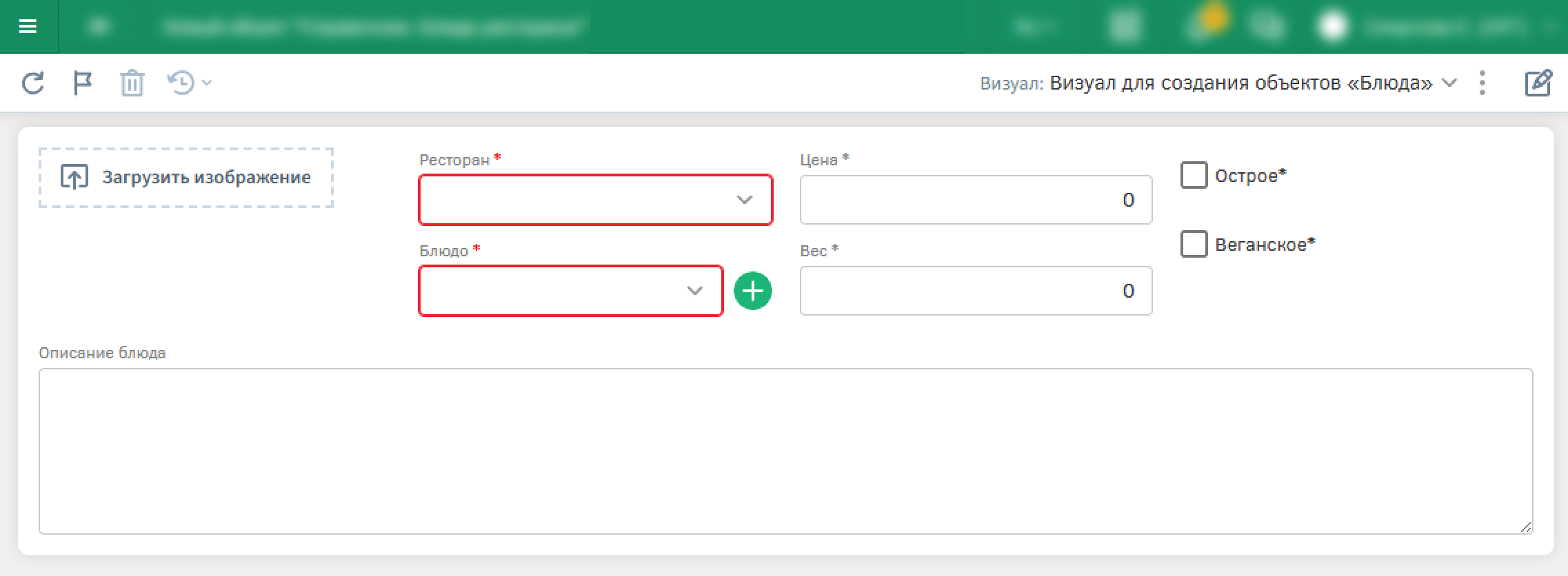Check the Острое checkbox

pyautogui.click(x=1194, y=175)
